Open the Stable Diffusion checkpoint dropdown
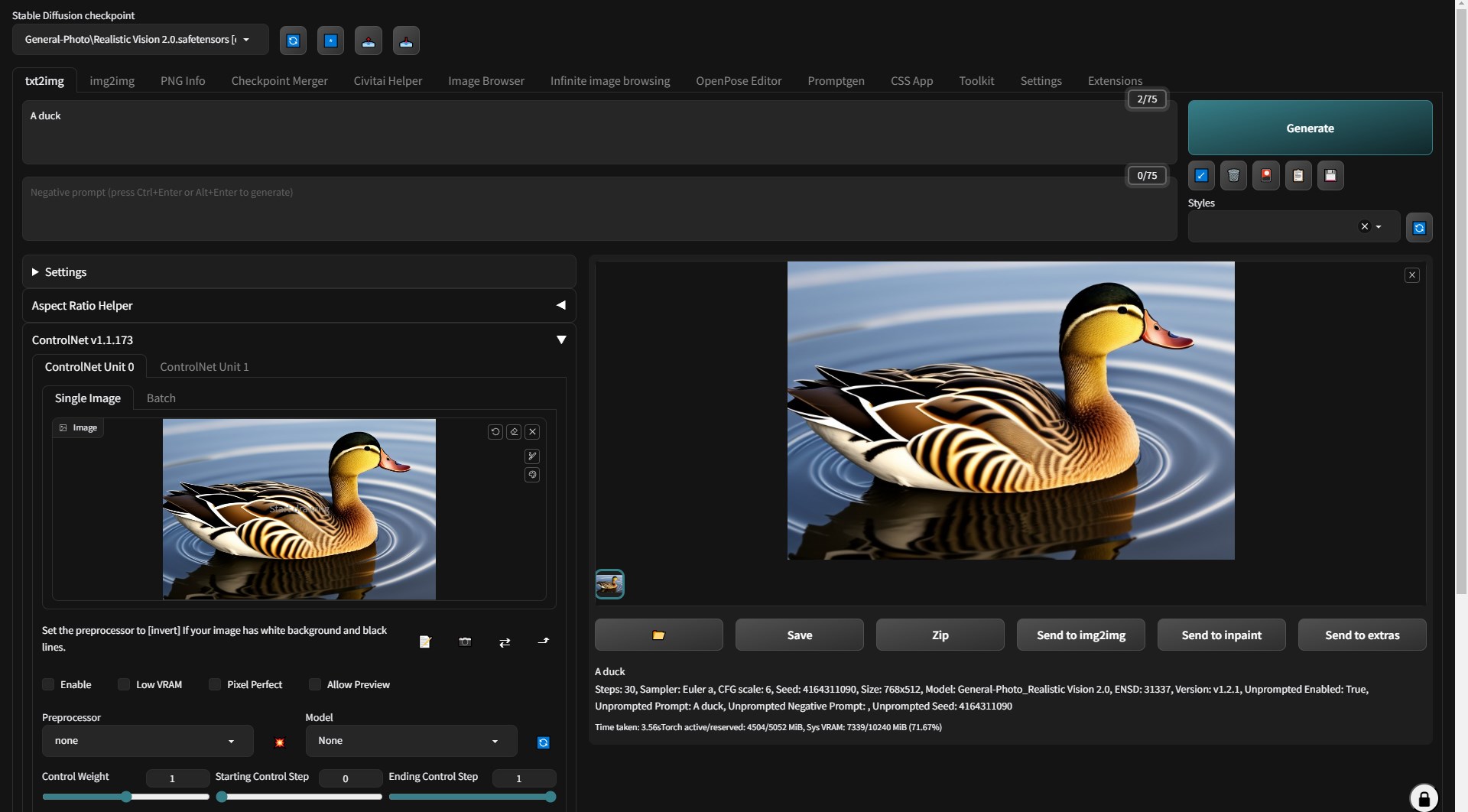1468x812 pixels. [140, 40]
